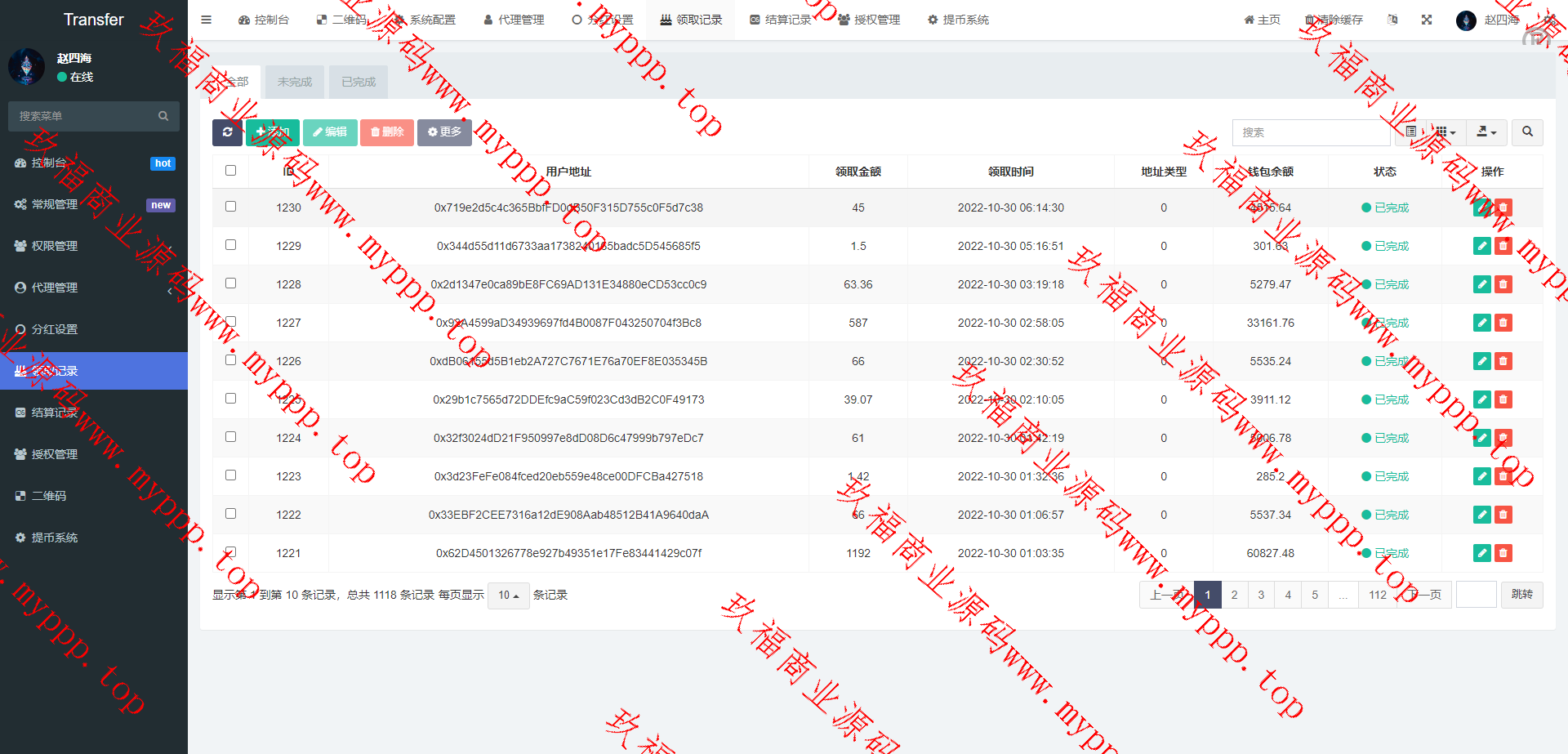The image size is (1568, 754).
Task: Go to page 3 in pagination
Action: tap(1261, 596)
